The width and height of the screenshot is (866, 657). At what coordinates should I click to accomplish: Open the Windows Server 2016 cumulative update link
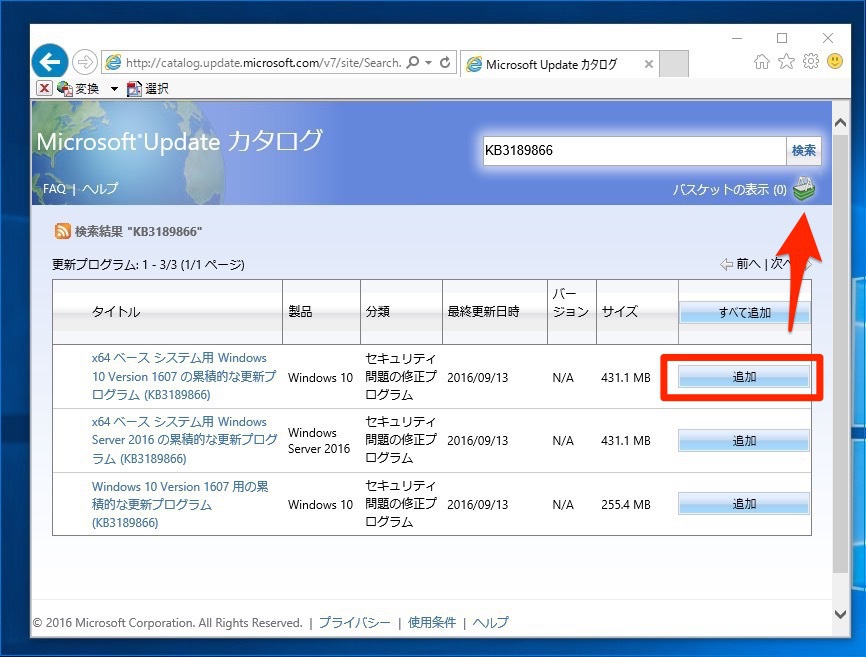click(185, 440)
